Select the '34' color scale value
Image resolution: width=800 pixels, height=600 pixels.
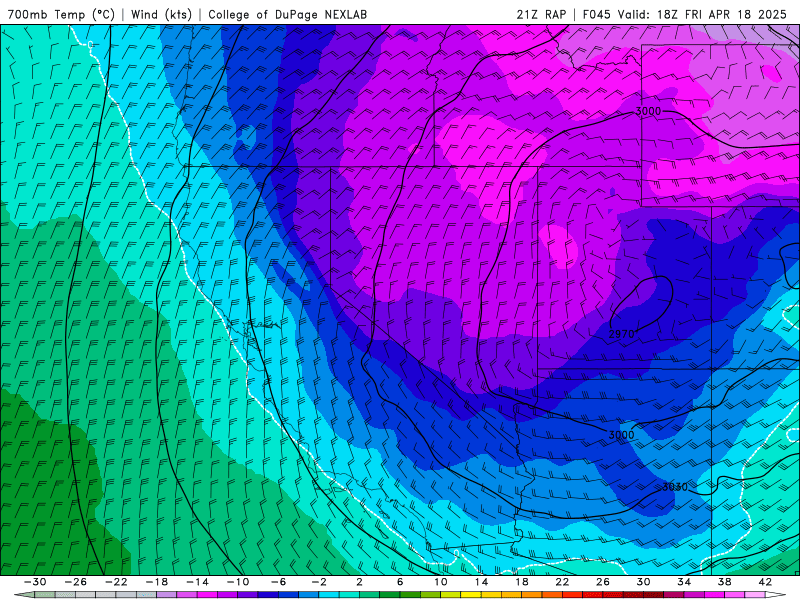(x=684, y=582)
